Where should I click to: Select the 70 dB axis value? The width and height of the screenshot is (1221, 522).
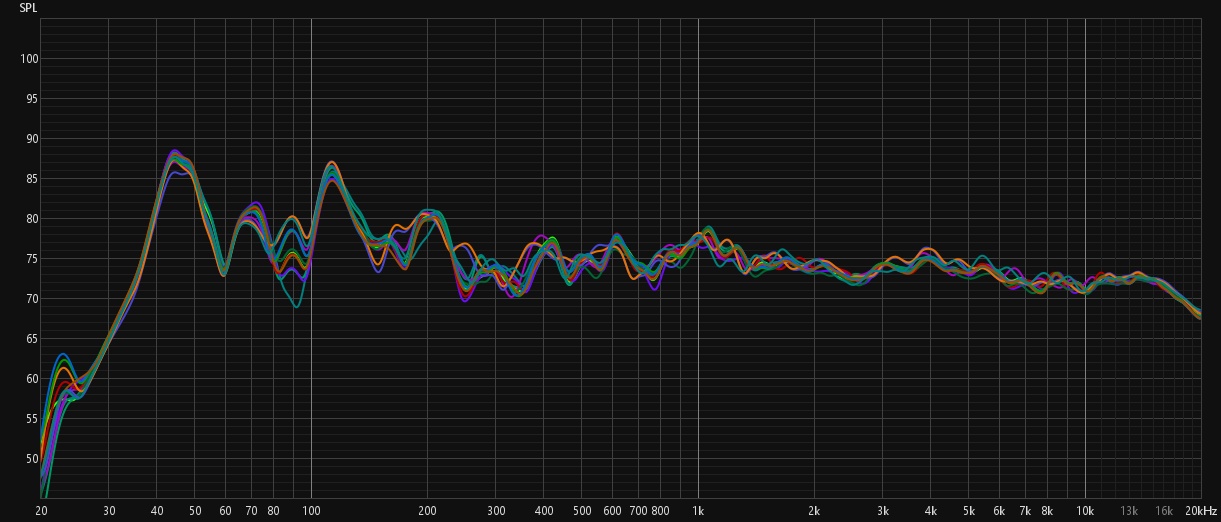(x=32, y=299)
